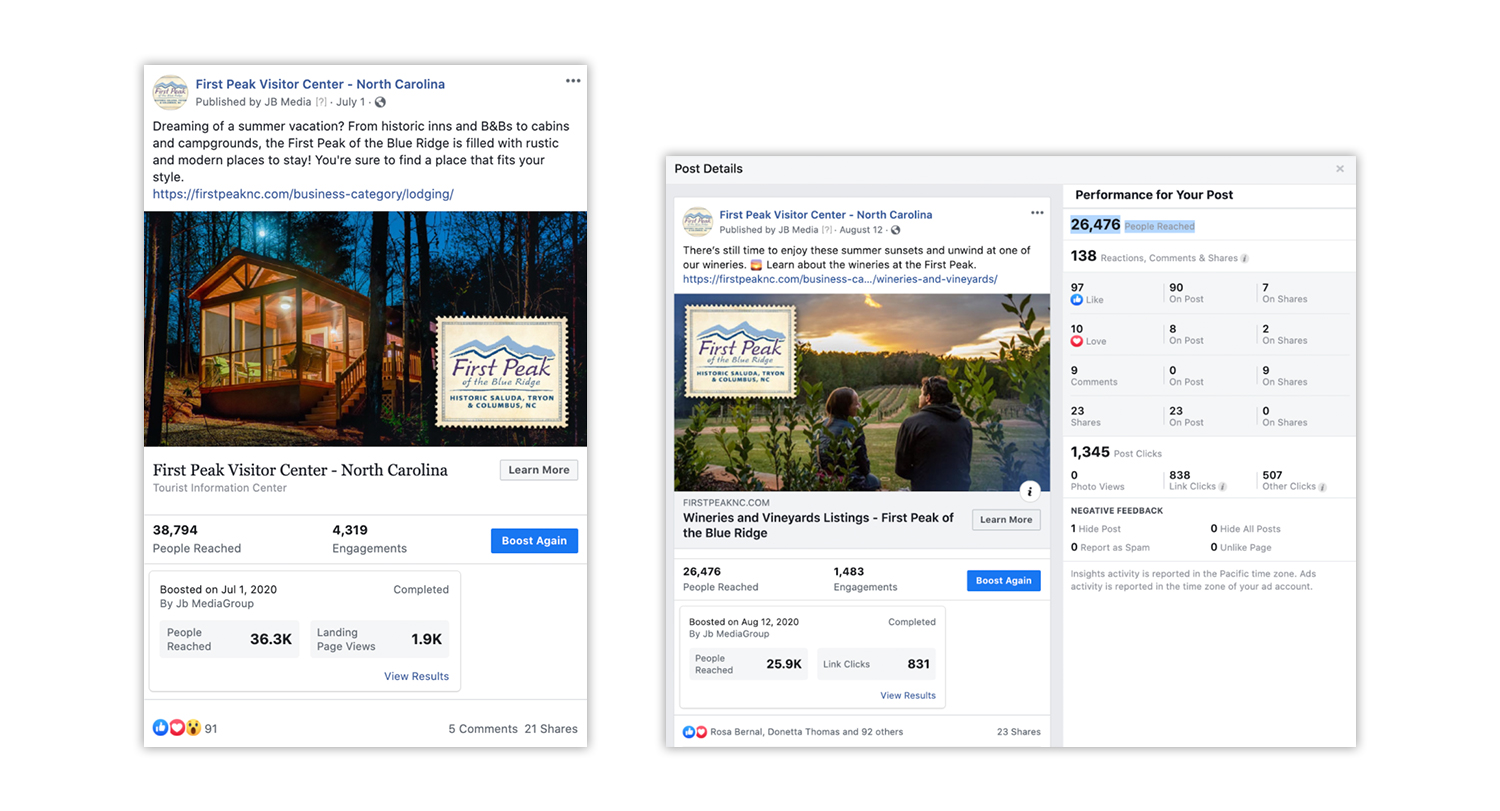Click 23 Shares on wineries post
1500x811 pixels.
[1019, 732]
